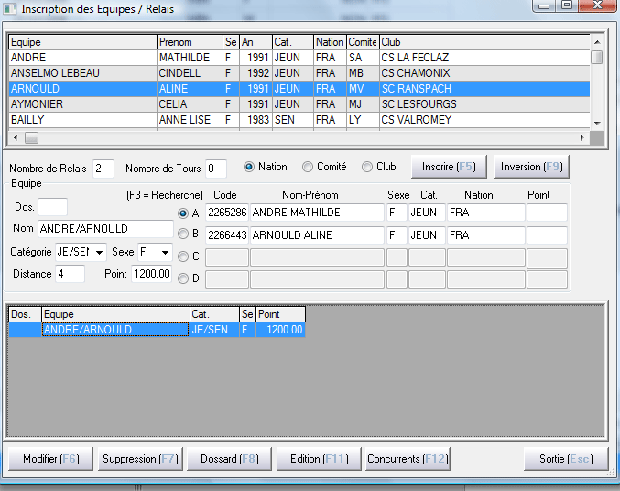Image resolution: width=620 pixels, height=491 pixels.
Task: Select the Comité radio button
Action: click(308, 166)
